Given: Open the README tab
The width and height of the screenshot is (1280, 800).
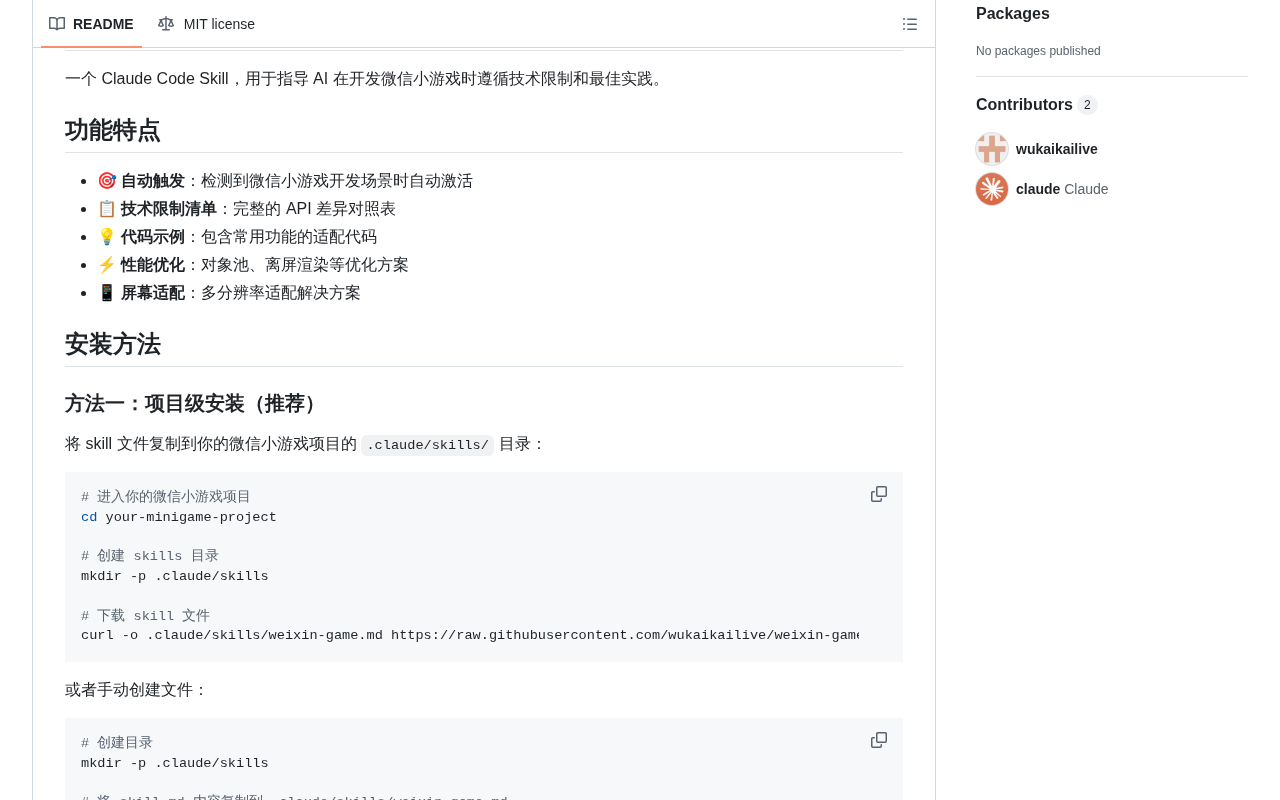Looking at the screenshot, I should 91,24.
